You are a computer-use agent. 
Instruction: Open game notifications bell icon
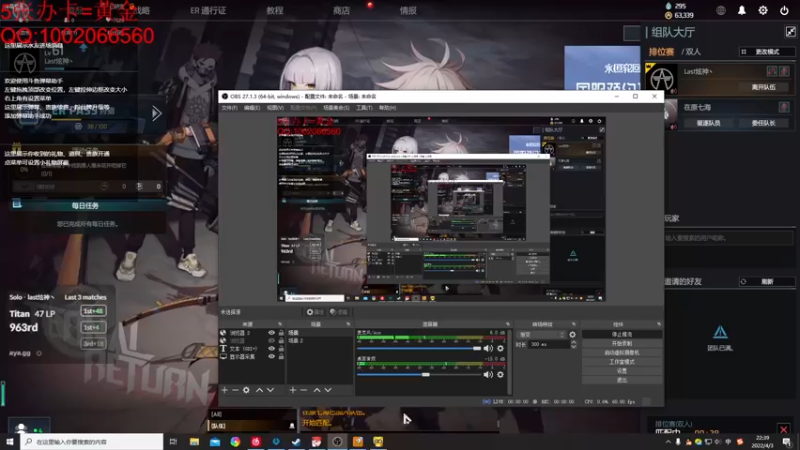click(742, 10)
